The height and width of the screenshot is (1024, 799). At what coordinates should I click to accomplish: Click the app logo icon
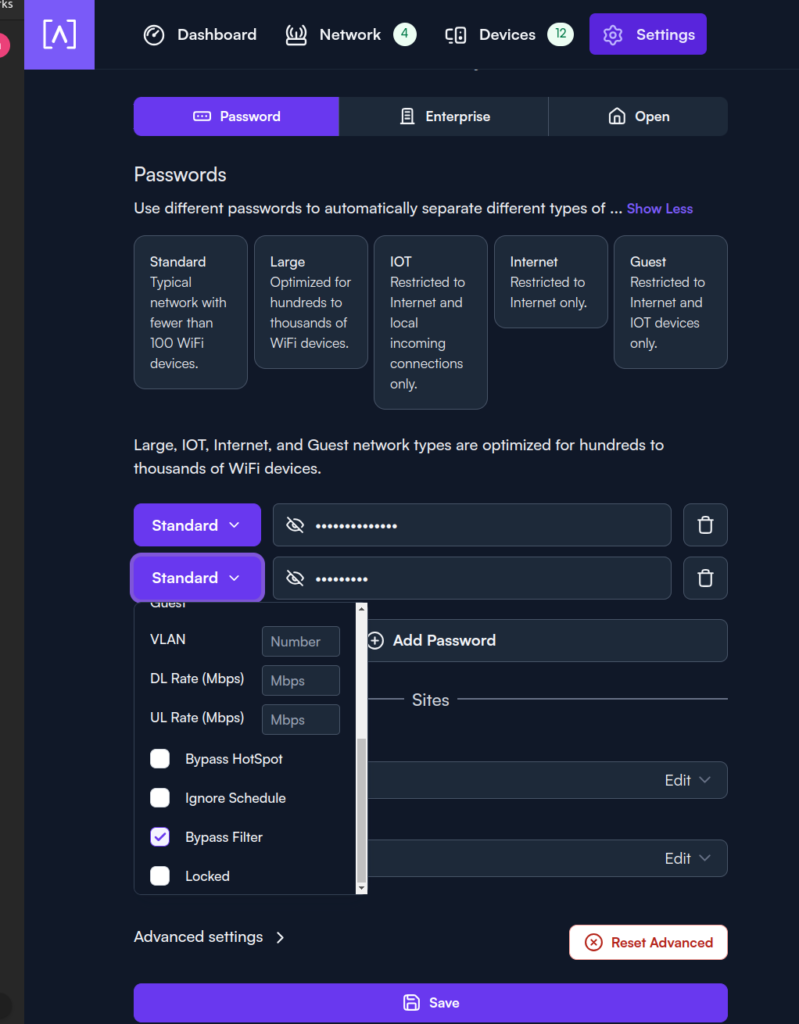tap(60, 35)
